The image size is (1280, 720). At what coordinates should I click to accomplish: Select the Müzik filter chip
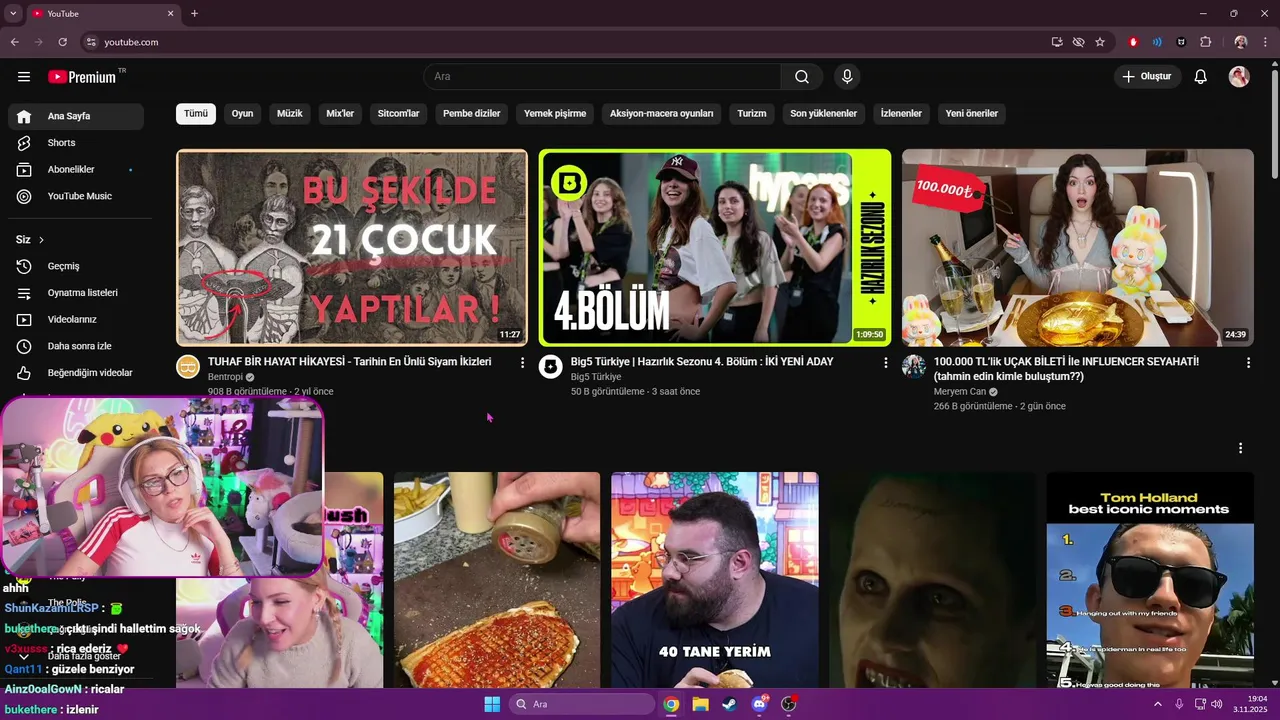tap(290, 114)
